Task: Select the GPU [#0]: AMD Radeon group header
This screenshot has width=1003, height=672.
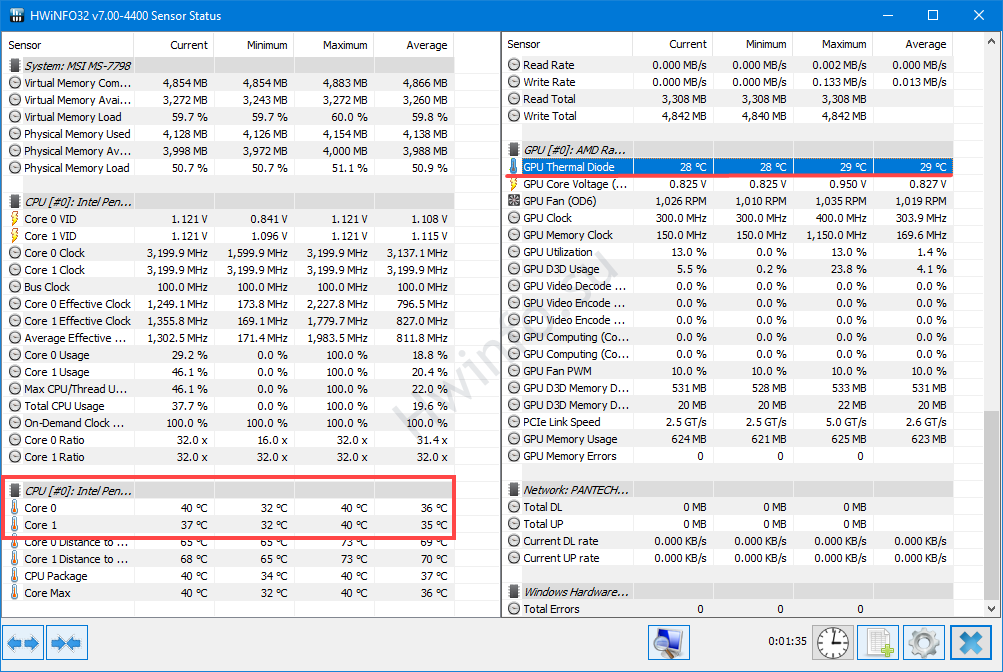Action: pos(576,149)
